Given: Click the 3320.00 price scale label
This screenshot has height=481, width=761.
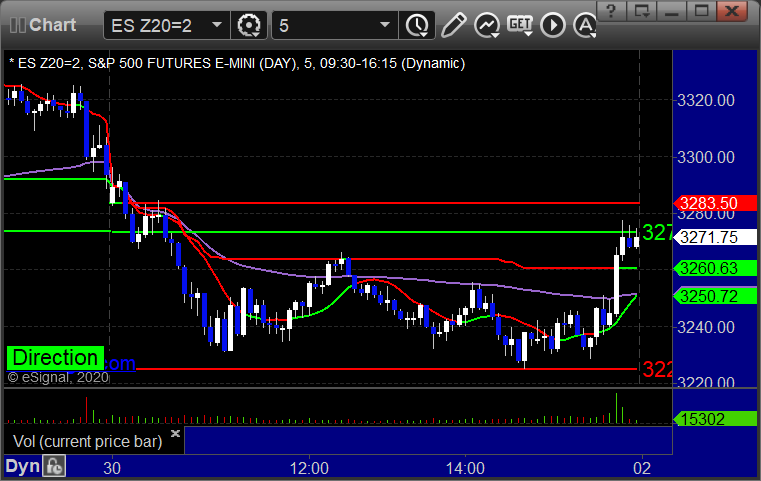Looking at the screenshot, I should click(x=706, y=100).
